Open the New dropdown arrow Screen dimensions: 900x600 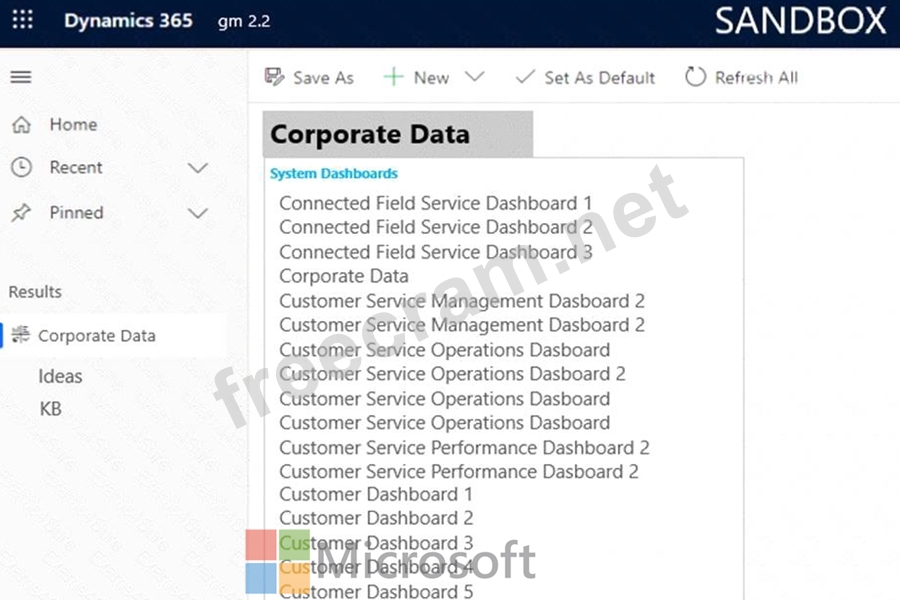[x=474, y=78]
